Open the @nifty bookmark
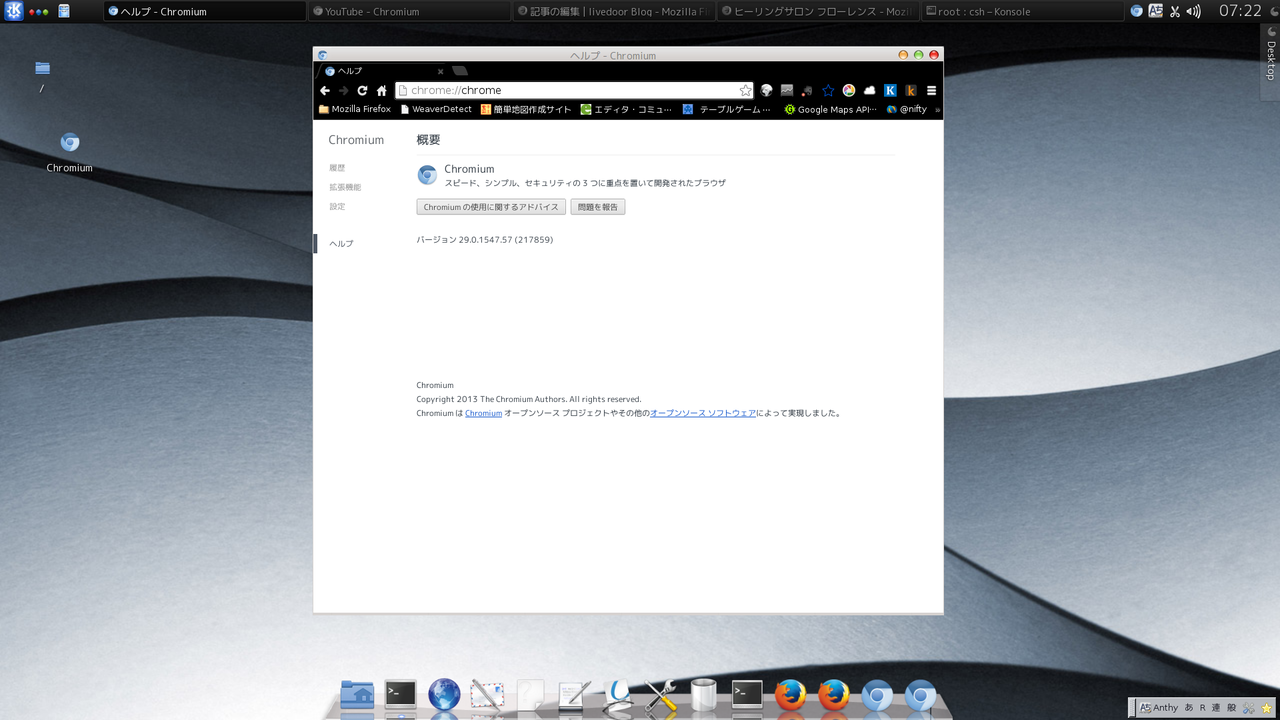The height and width of the screenshot is (720, 1280). tap(906, 109)
